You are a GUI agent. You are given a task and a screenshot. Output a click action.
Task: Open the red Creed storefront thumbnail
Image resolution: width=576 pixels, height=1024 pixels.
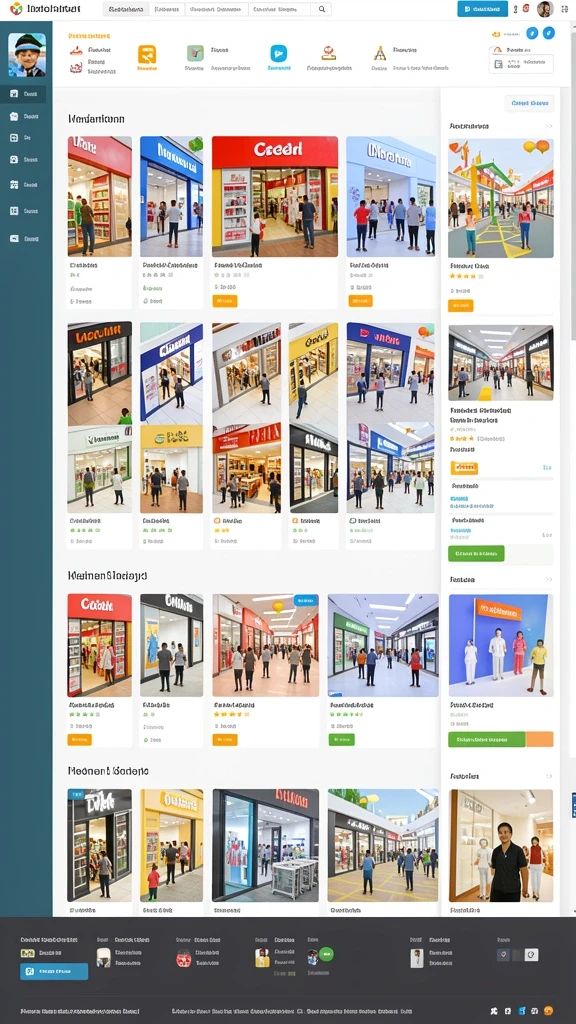pyautogui.click(x=275, y=197)
